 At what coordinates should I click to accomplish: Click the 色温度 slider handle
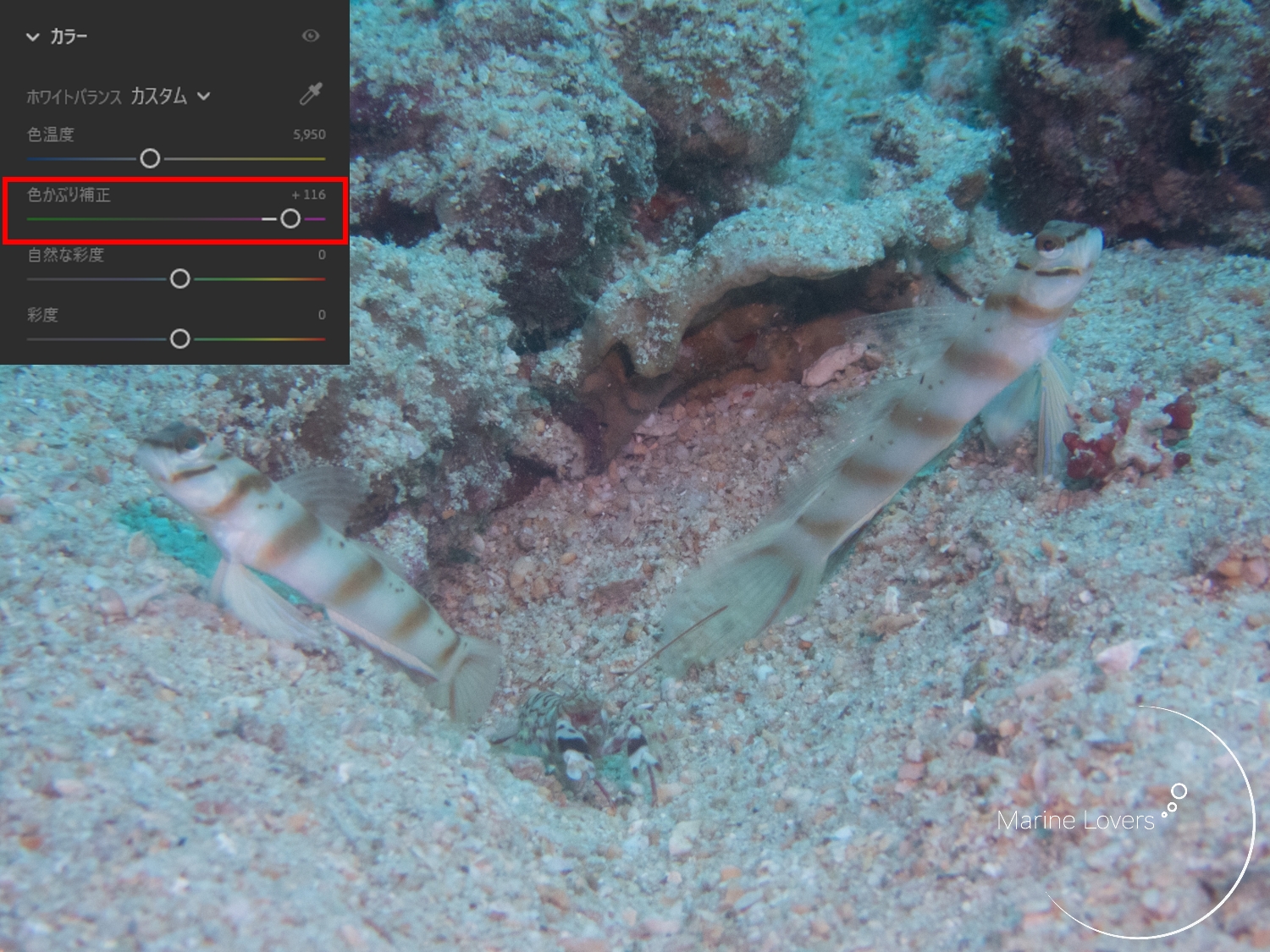150,158
